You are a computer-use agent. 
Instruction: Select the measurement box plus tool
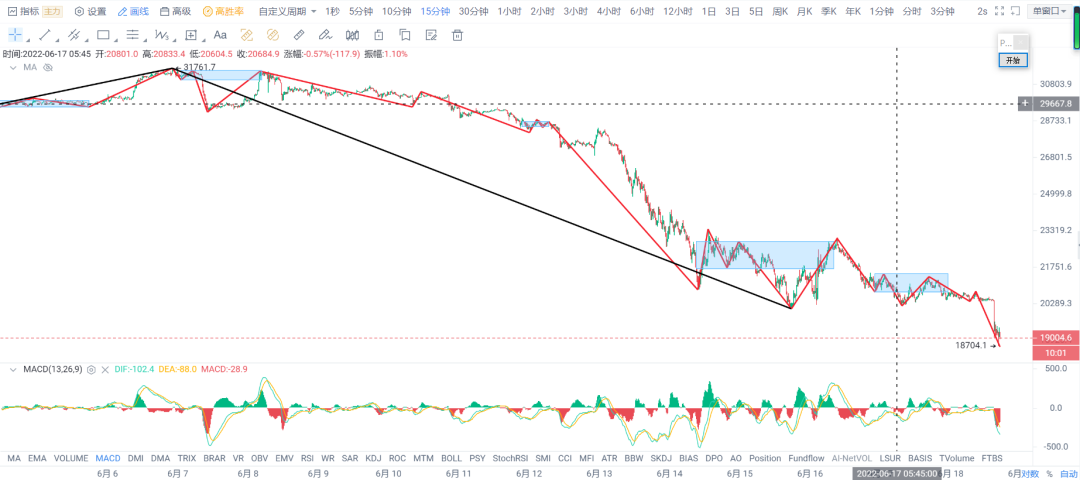click(x=191, y=34)
